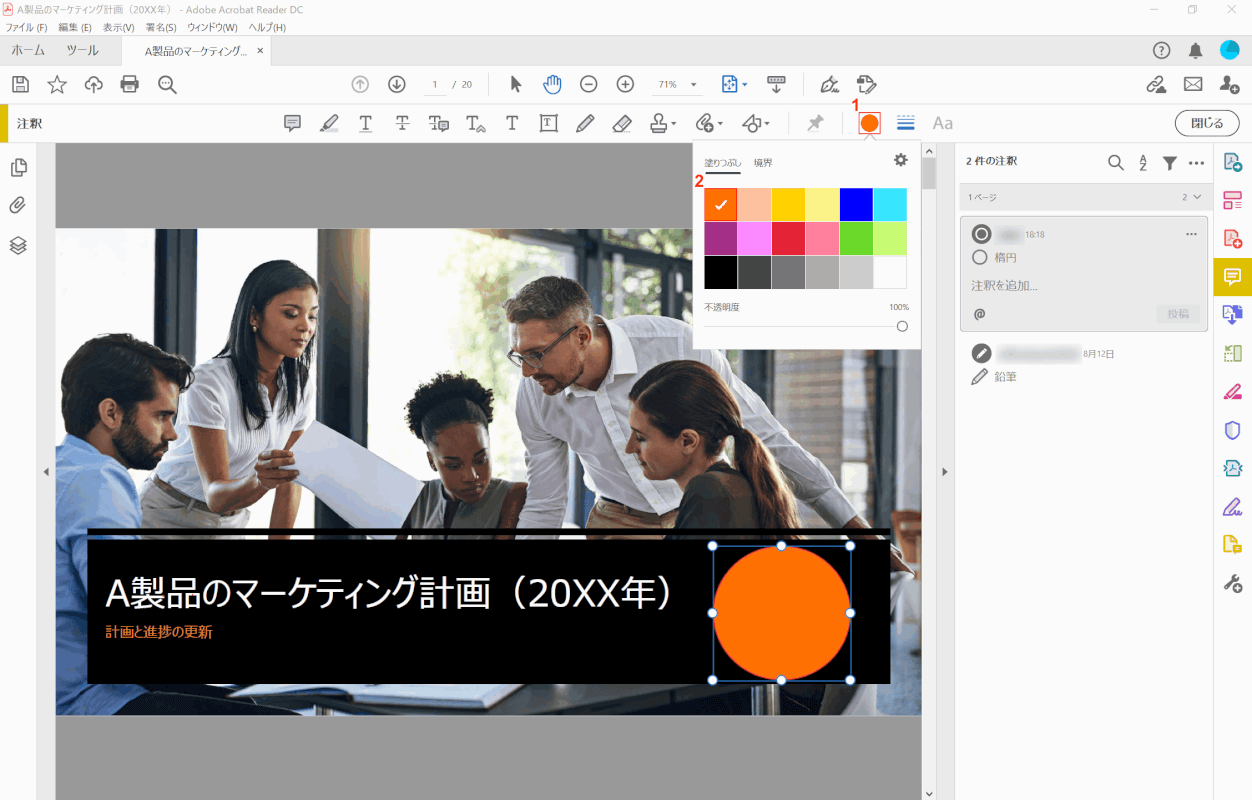Select the highlight text tool

tap(329, 123)
